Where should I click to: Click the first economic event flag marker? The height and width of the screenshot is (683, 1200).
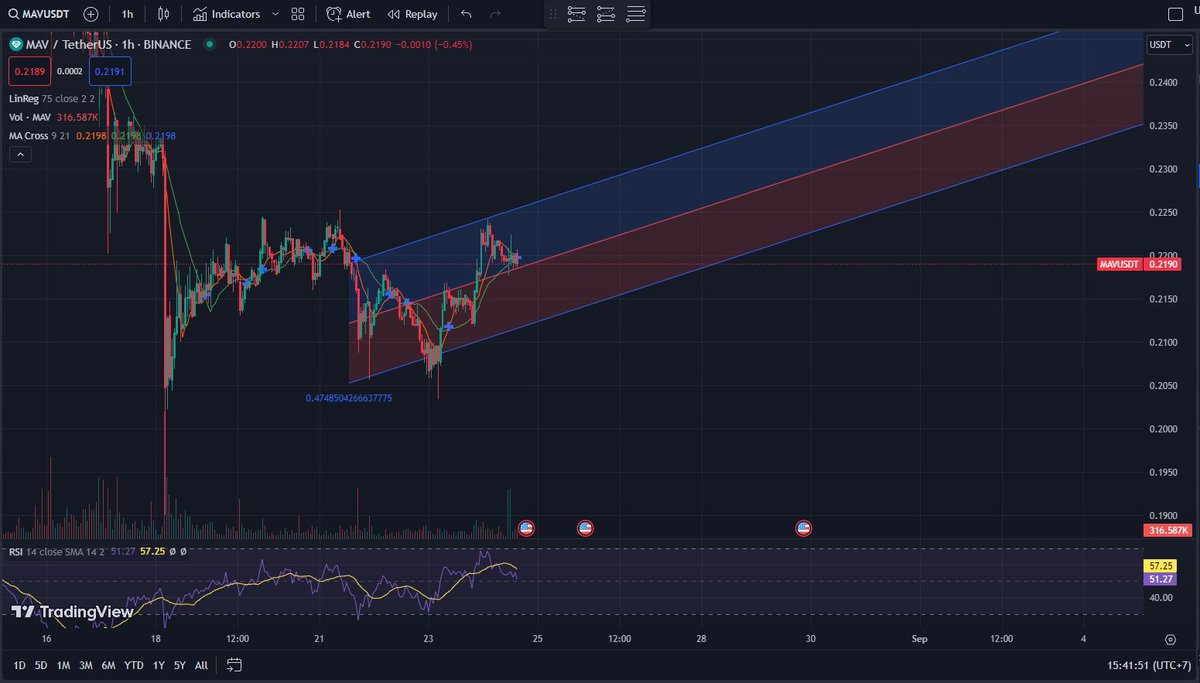coord(526,527)
